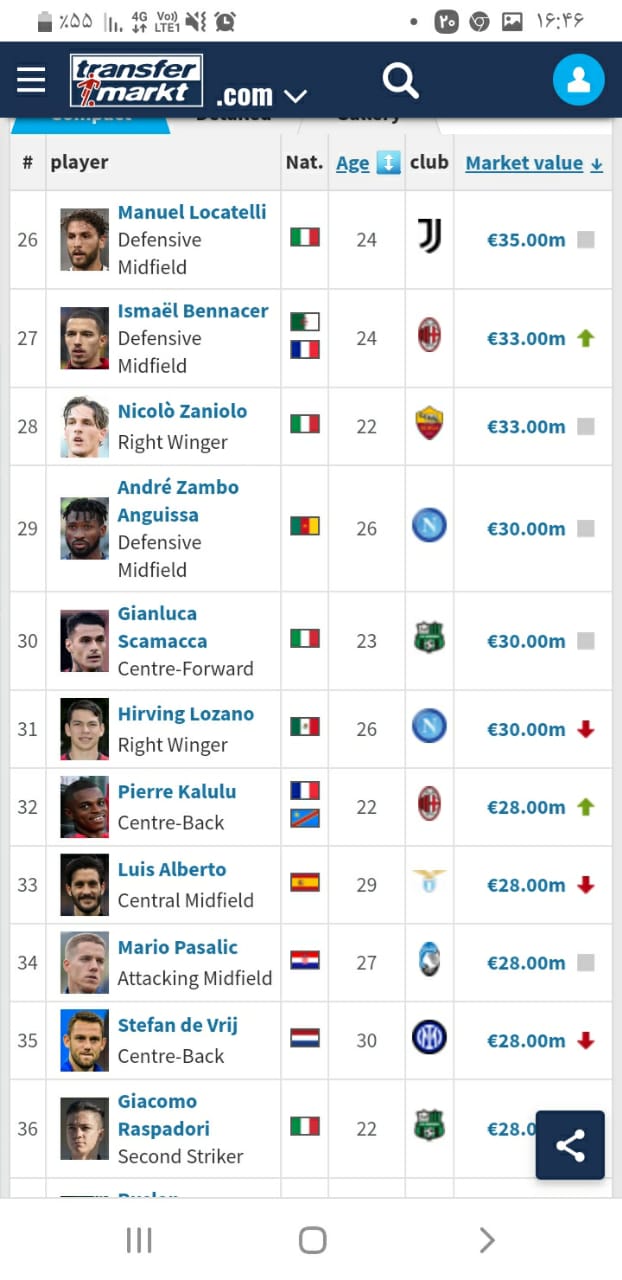Image resolution: width=622 pixels, height=1280 pixels.
Task: Click the Mexico flag beside Hirving Lozano
Action: (x=305, y=727)
